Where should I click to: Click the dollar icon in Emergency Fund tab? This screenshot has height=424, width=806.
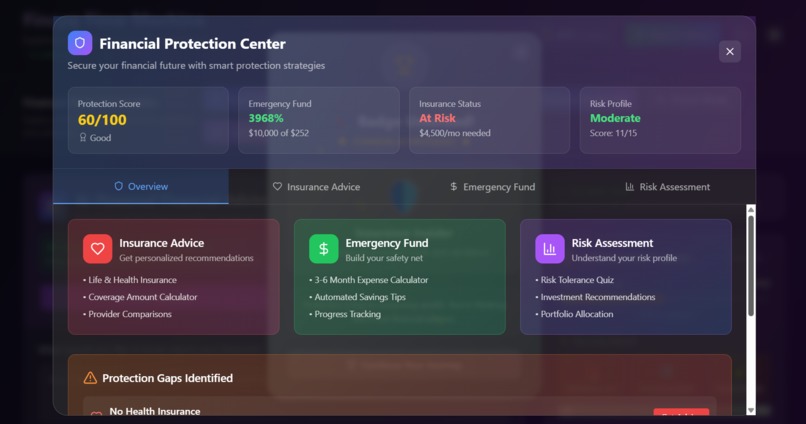(x=453, y=187)
